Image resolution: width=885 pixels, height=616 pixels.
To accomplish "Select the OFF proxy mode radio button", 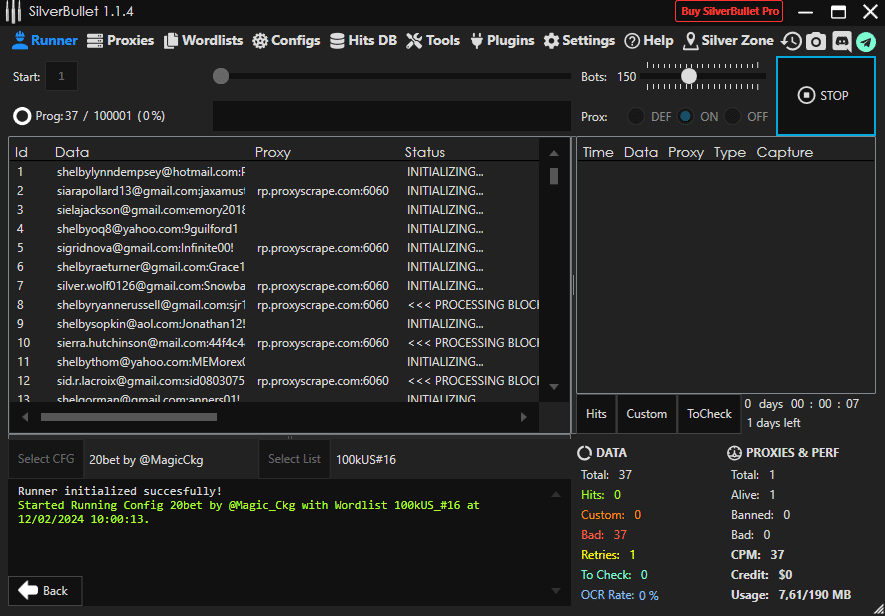I will [733, 117].
